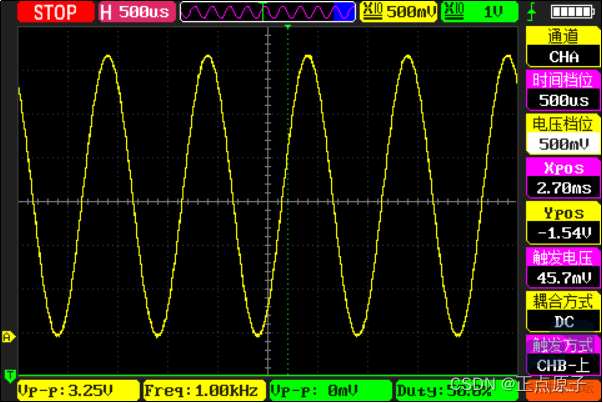The image size is (603, 403).
Task: Click the rising edge trigger icon
Action: tap(532, 12)
